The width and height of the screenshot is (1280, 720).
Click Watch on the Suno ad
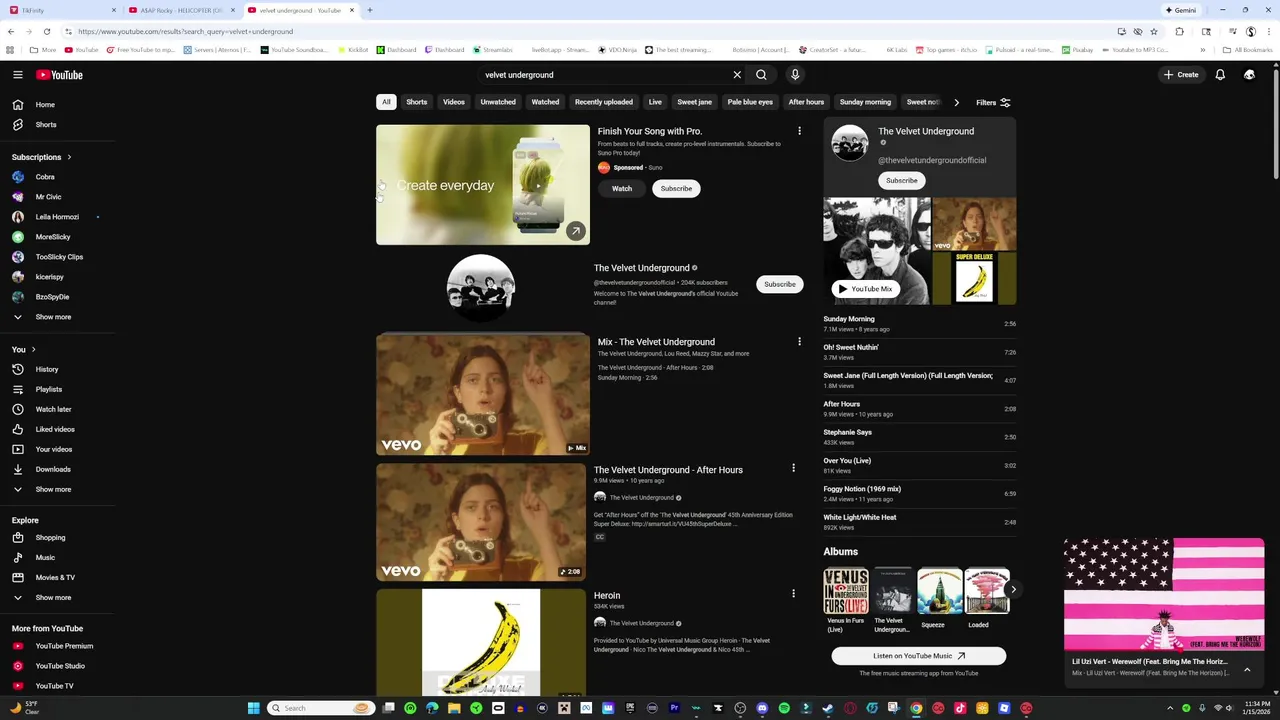tap(622, 188)
